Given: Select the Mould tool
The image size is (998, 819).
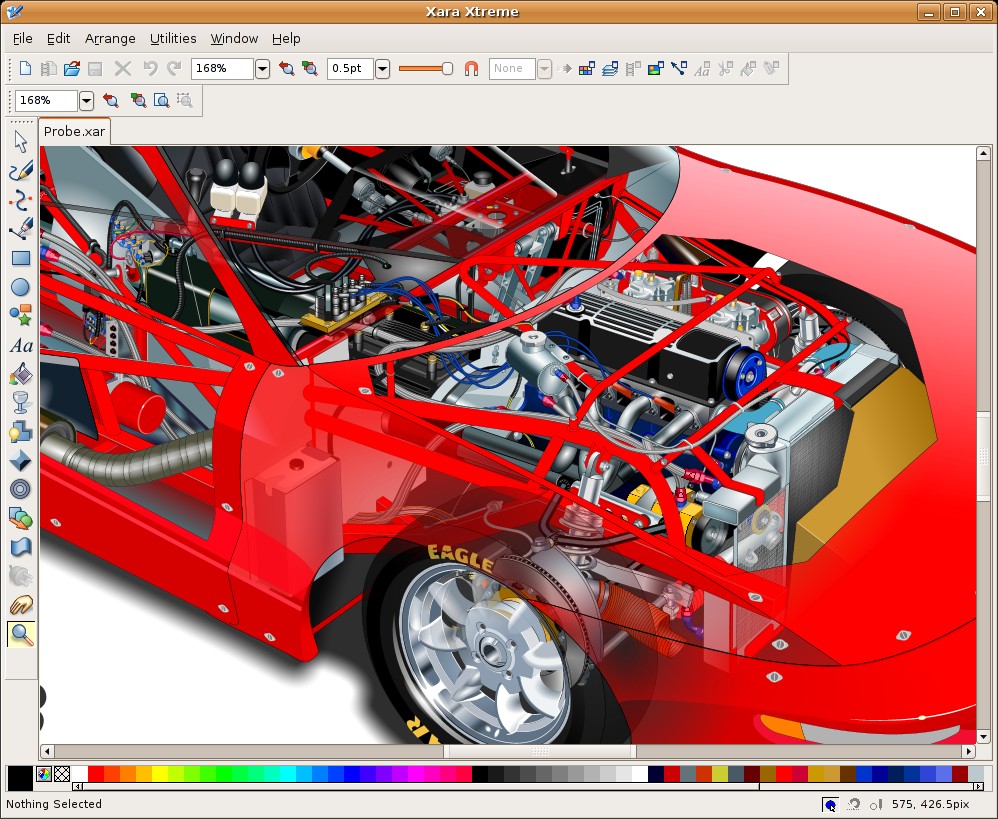Looking at the screenshot, I should [x=20, y=547].
